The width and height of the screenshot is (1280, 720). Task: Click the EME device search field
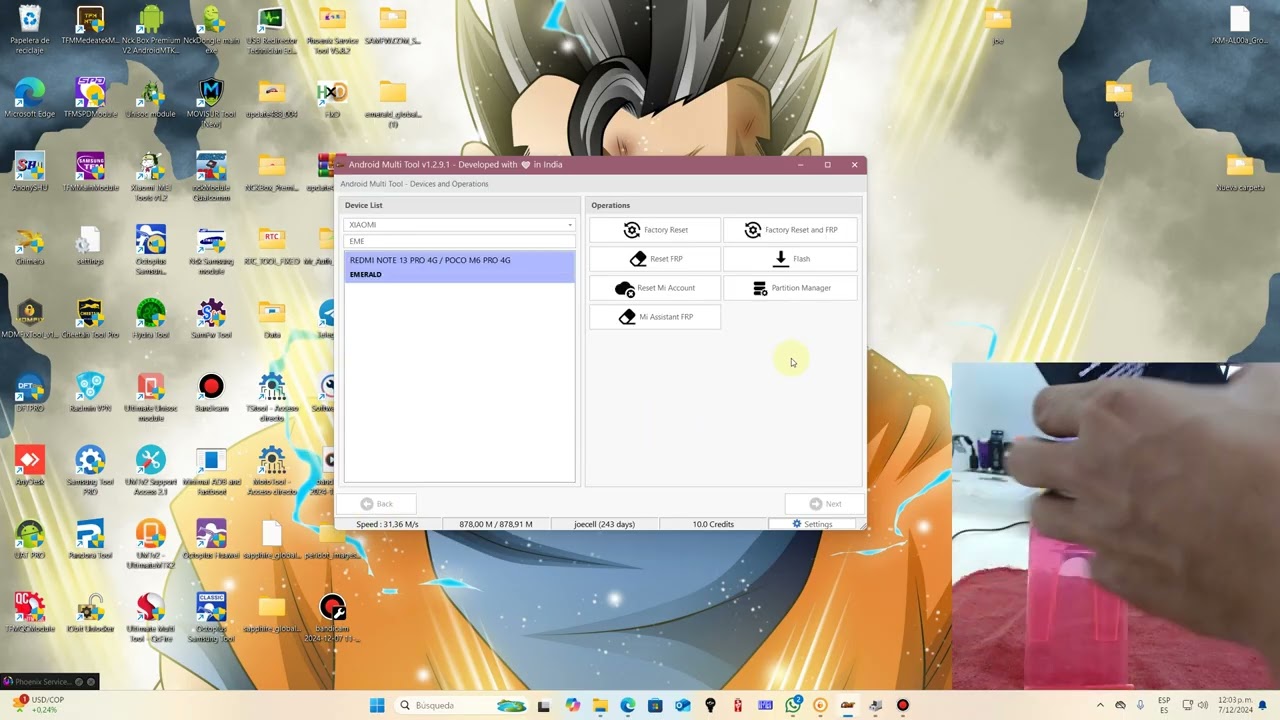(x=460, y=241)
